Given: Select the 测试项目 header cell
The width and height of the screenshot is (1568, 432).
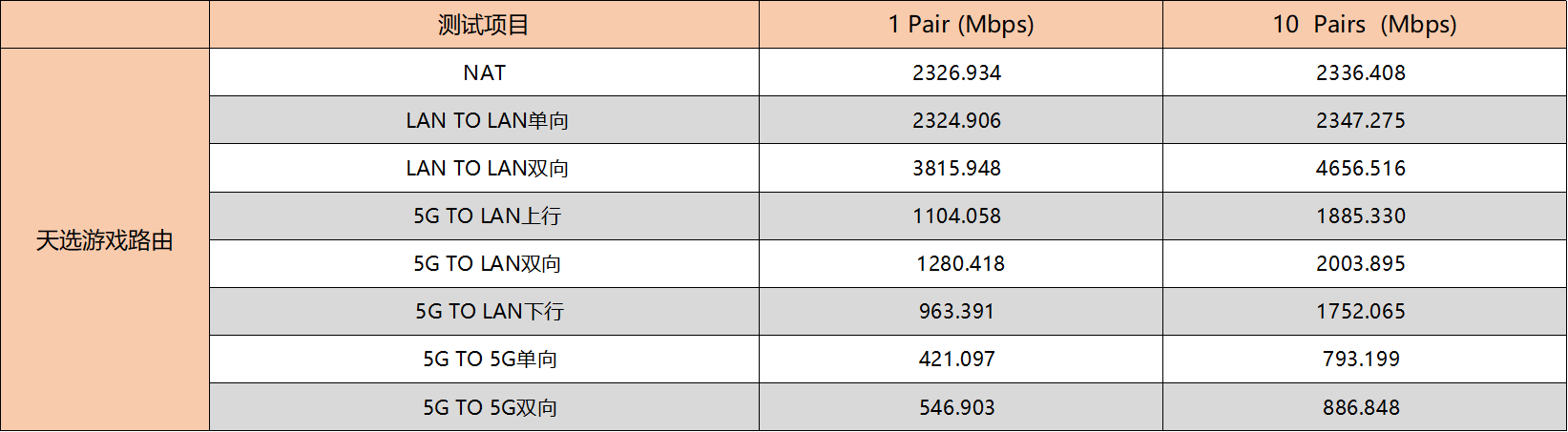Looking at the screenshot, I should point(484,24).
